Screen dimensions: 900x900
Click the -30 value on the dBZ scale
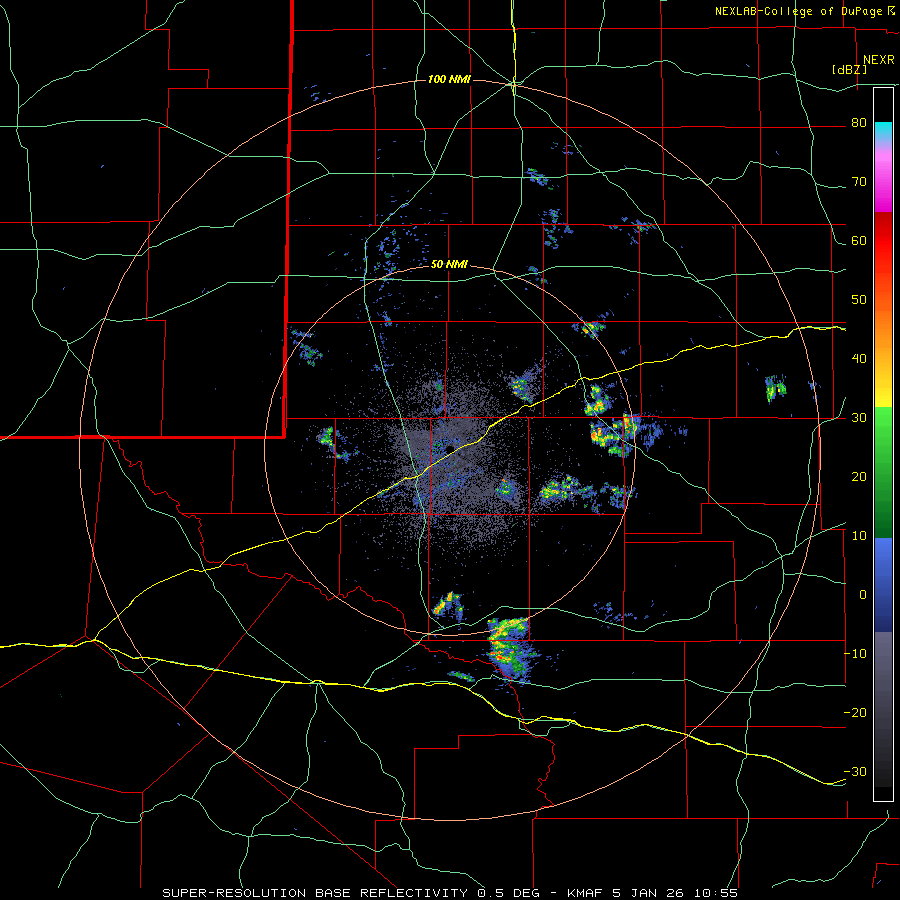click(855, 772)
